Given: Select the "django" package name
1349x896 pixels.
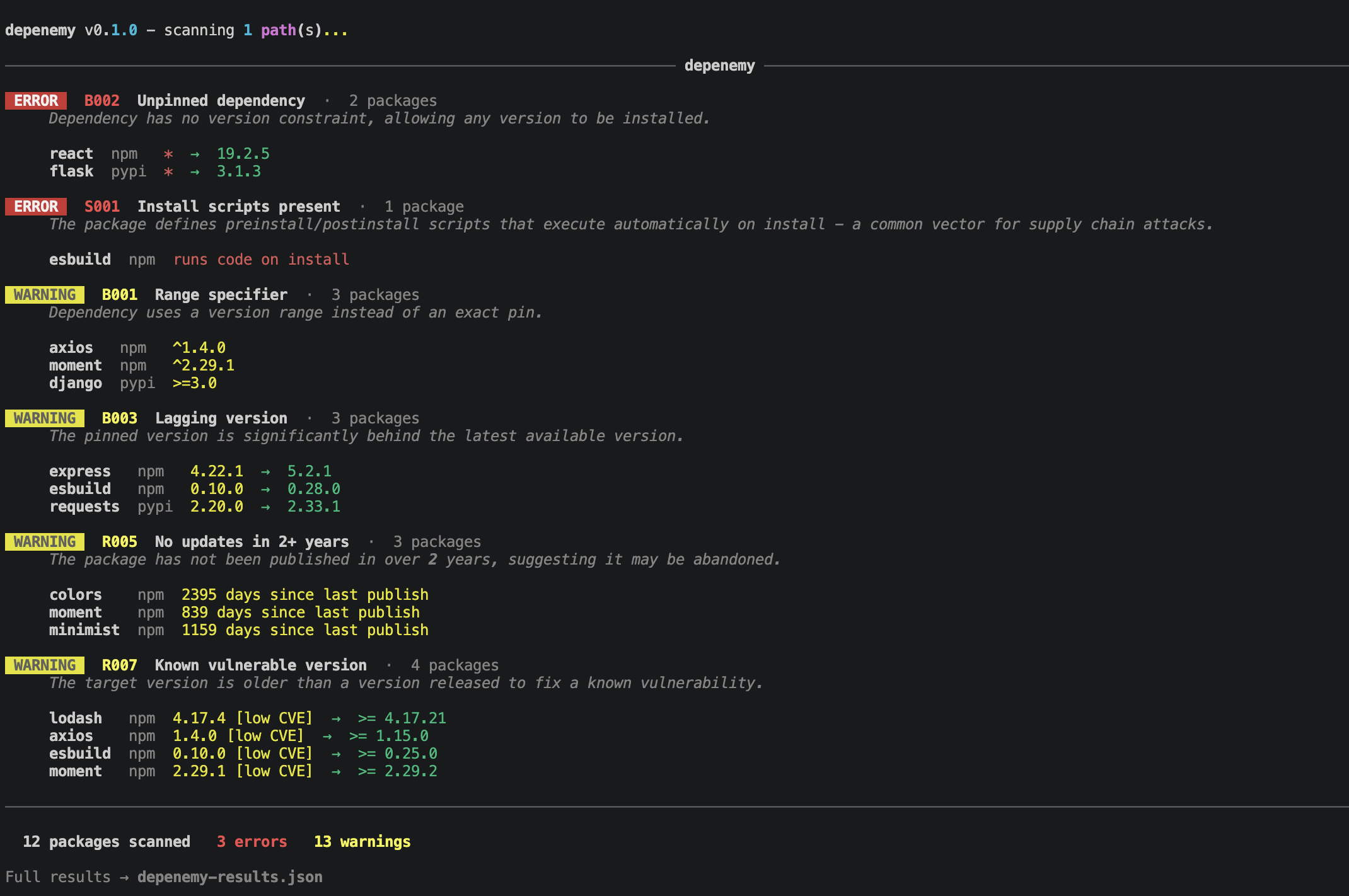Looking at the screenshot, I should (x=76, y=383).
